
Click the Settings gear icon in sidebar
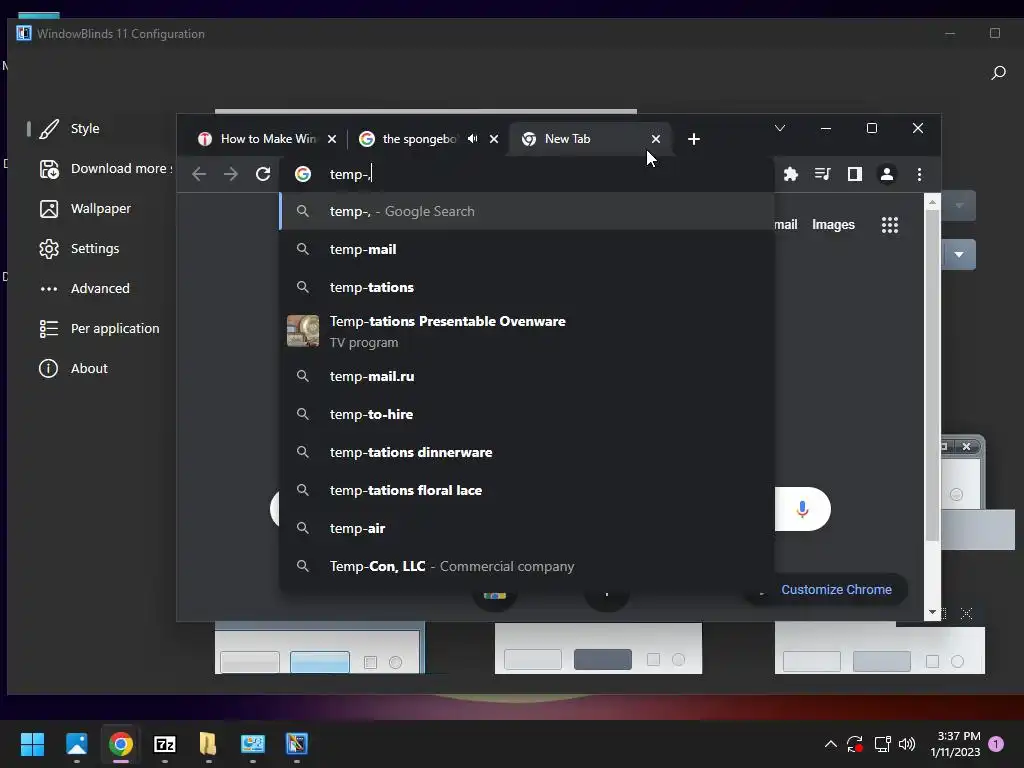coord(49,248)
